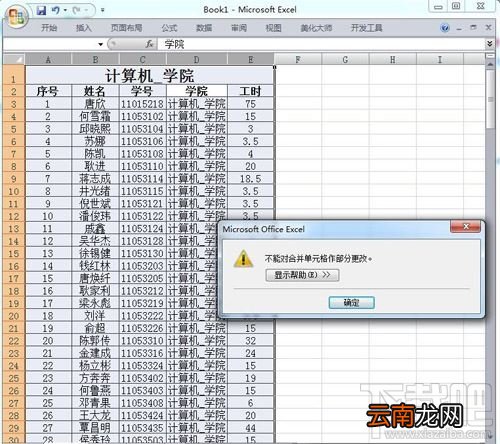
Task: Click the vertical scrollbar up arrow
Action: tap(490, 64)
